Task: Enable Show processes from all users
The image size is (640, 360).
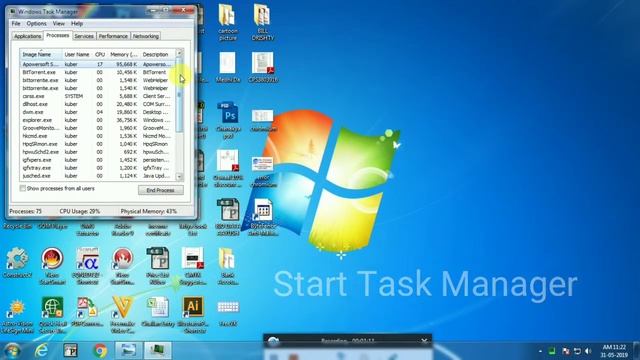Action: [x=23, y=189]
